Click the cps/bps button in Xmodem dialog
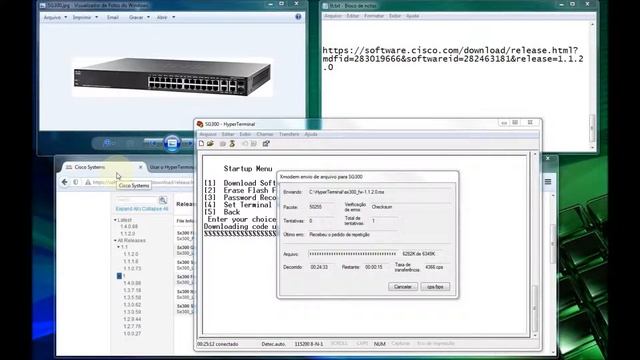 point(435,287)
